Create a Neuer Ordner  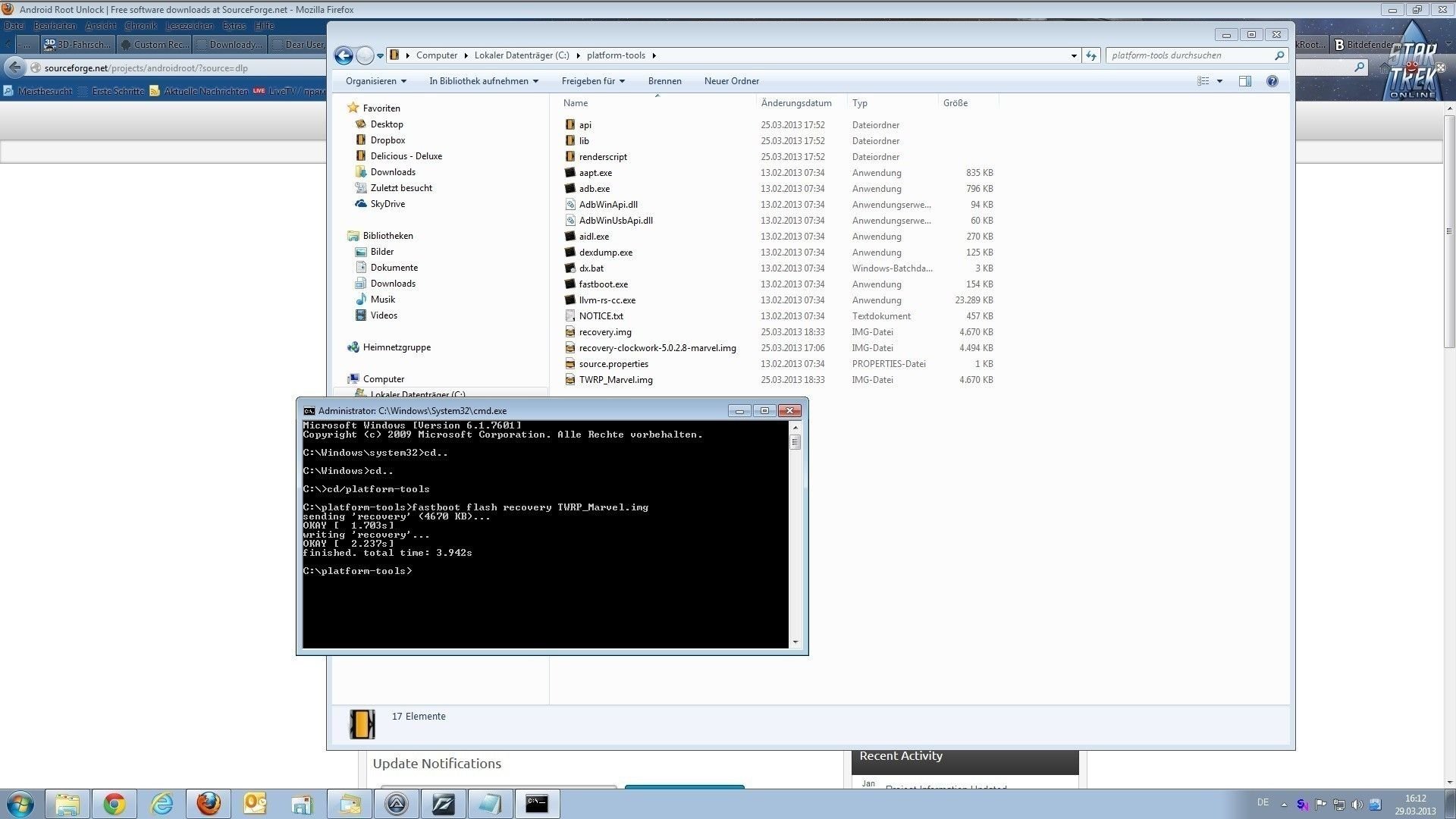click(731, 81)
